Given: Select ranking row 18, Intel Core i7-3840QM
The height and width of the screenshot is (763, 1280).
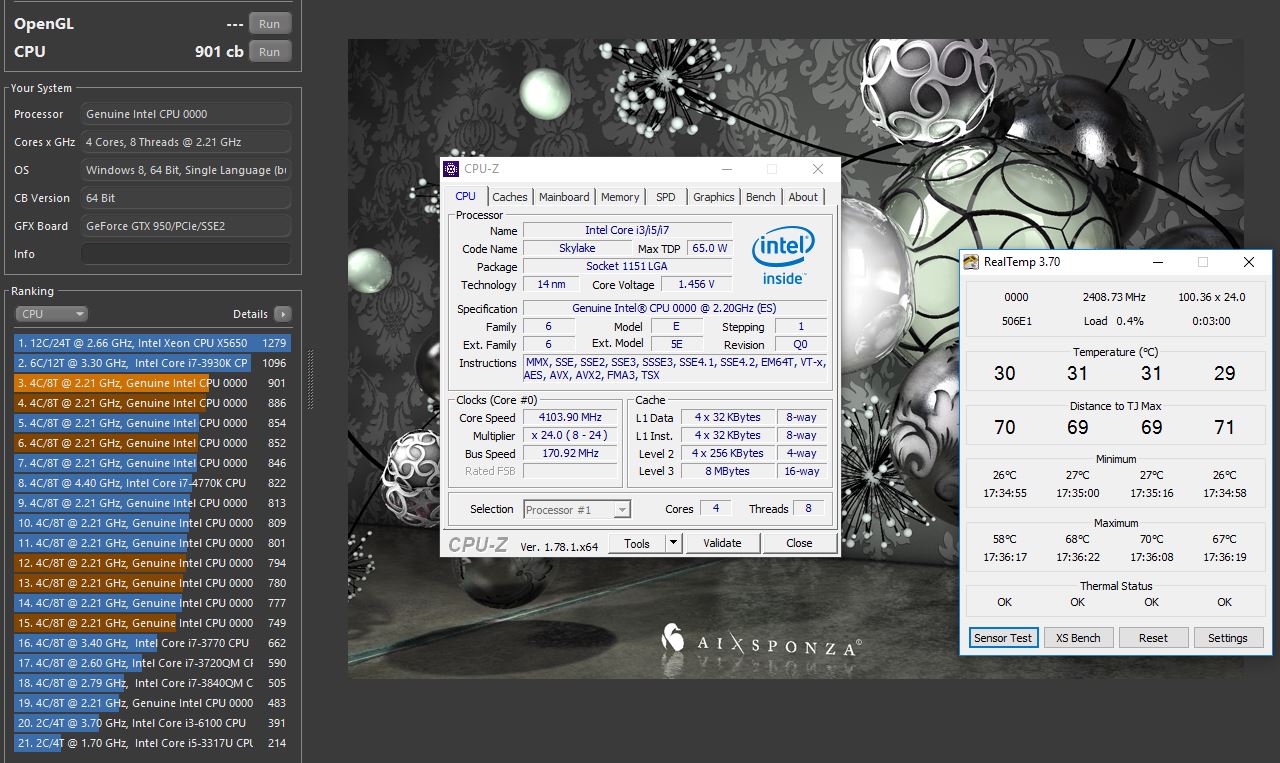Looking at the screenshot, I should (x=152, y=683).
